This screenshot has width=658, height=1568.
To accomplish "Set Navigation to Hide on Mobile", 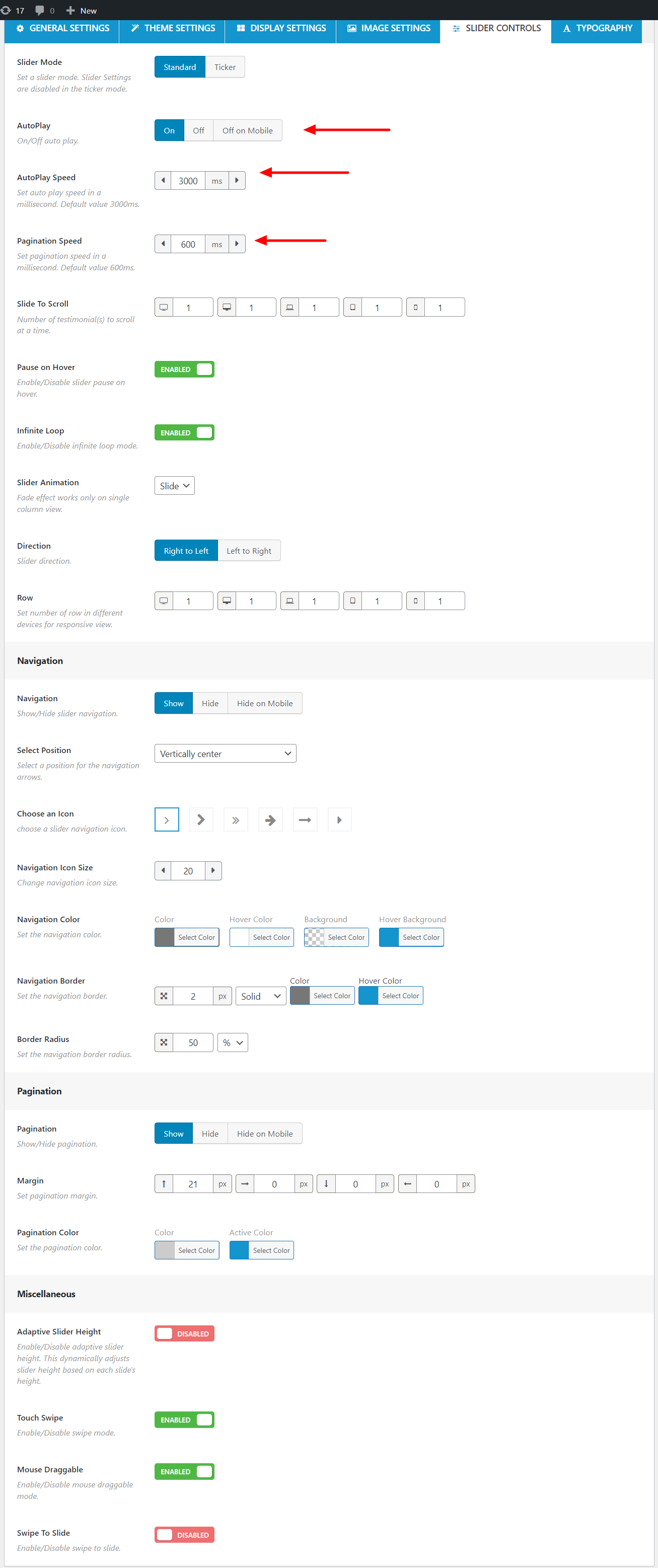I will (x=265, y=703).
